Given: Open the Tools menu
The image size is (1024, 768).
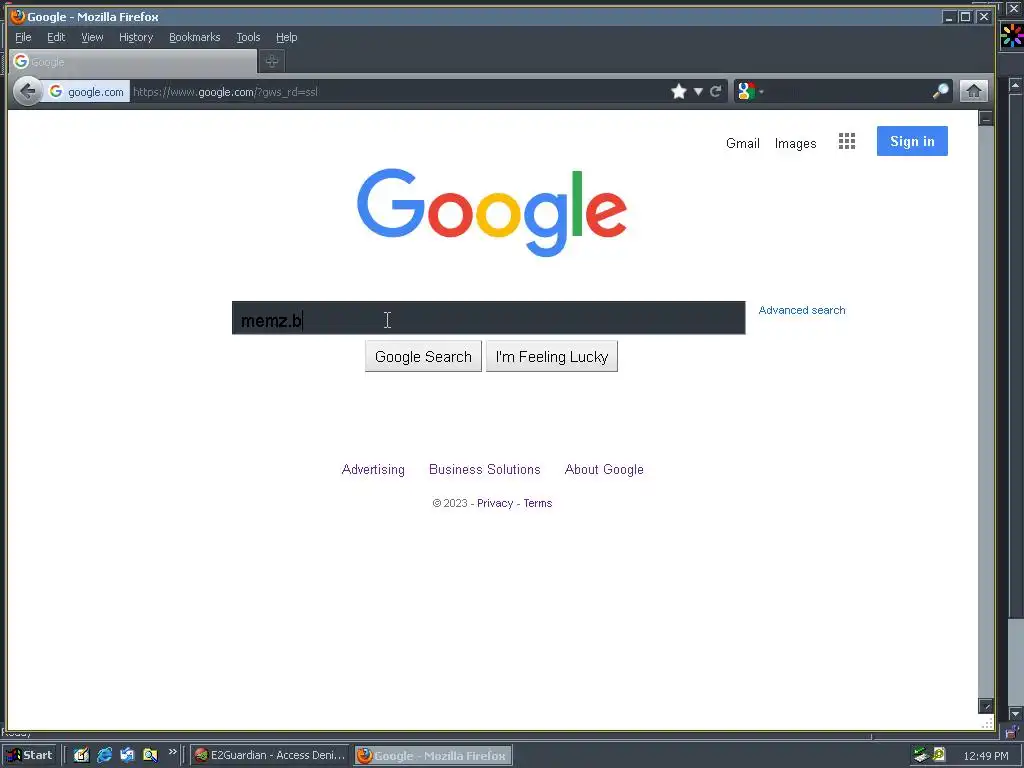Looking at the screenshot, I should [248, 37].
